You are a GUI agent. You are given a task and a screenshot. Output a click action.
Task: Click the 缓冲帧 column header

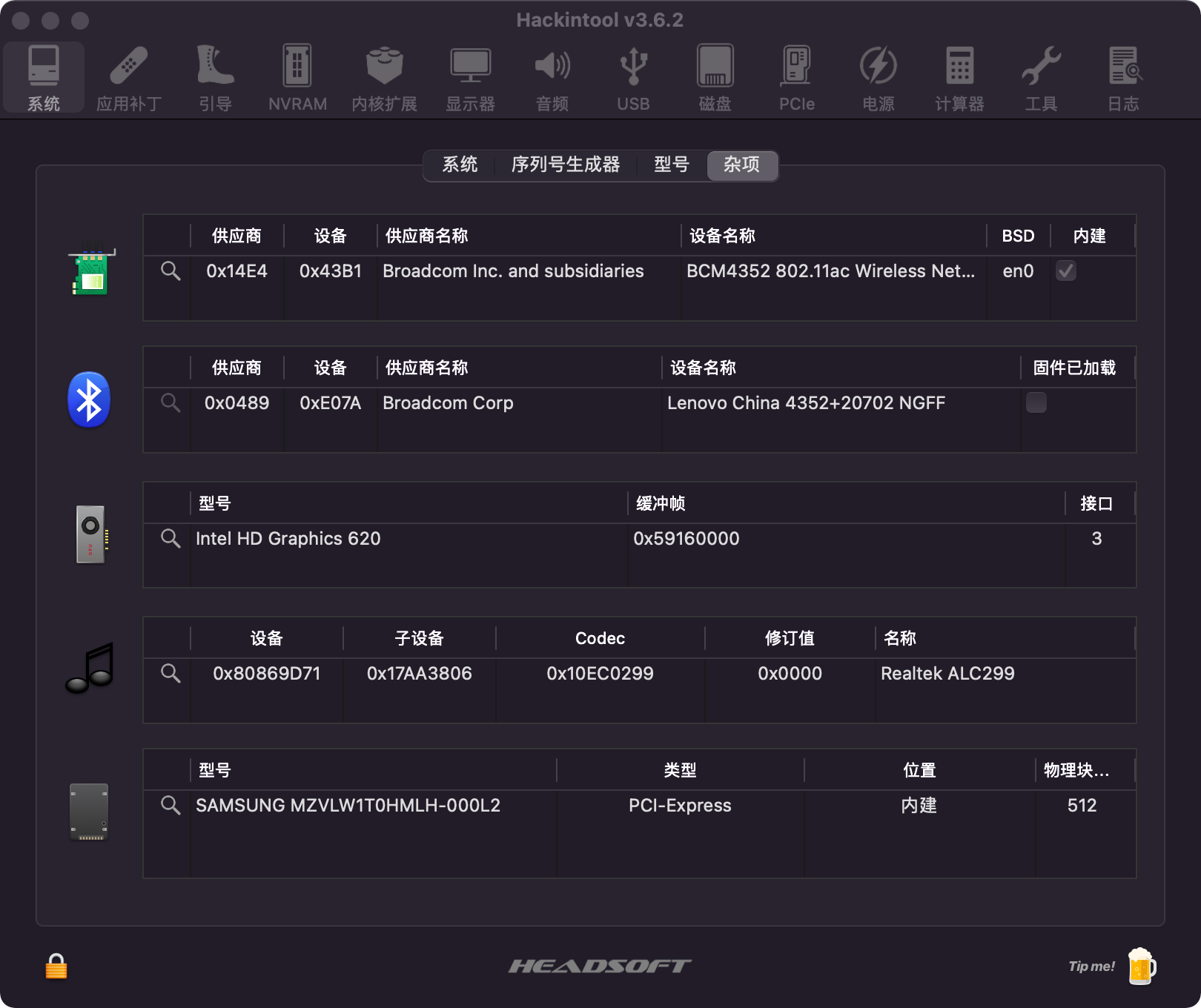(x=846, y=503)
